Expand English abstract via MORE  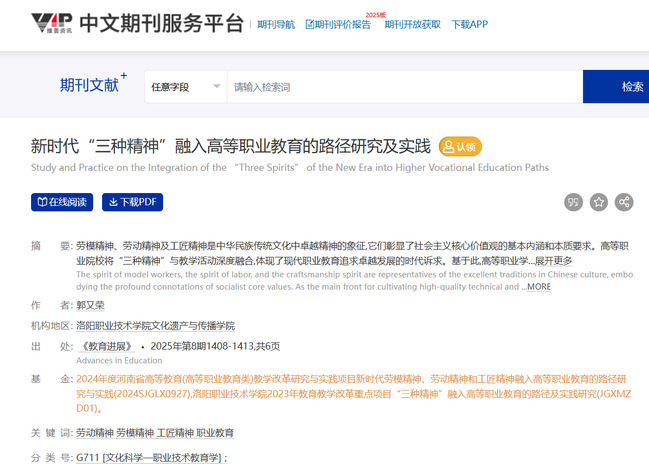click(538, 287)
